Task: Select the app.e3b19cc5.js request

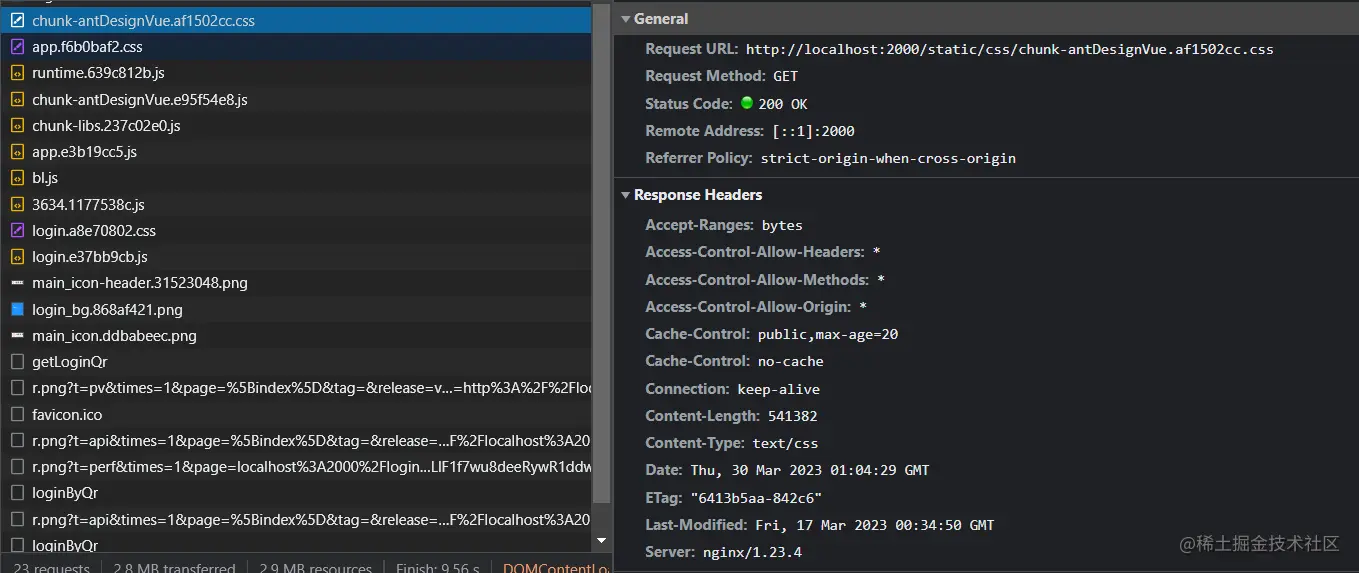Action: [84, 152]
